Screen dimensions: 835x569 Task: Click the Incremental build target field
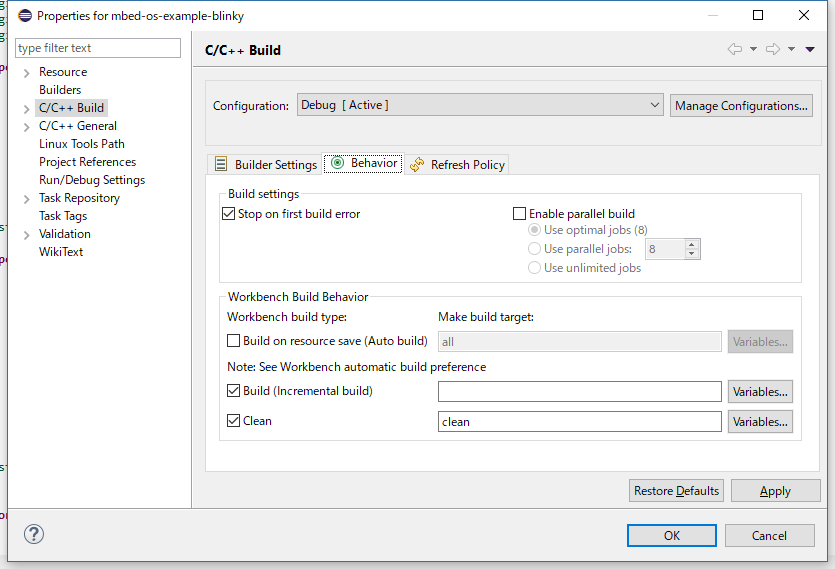580,392
